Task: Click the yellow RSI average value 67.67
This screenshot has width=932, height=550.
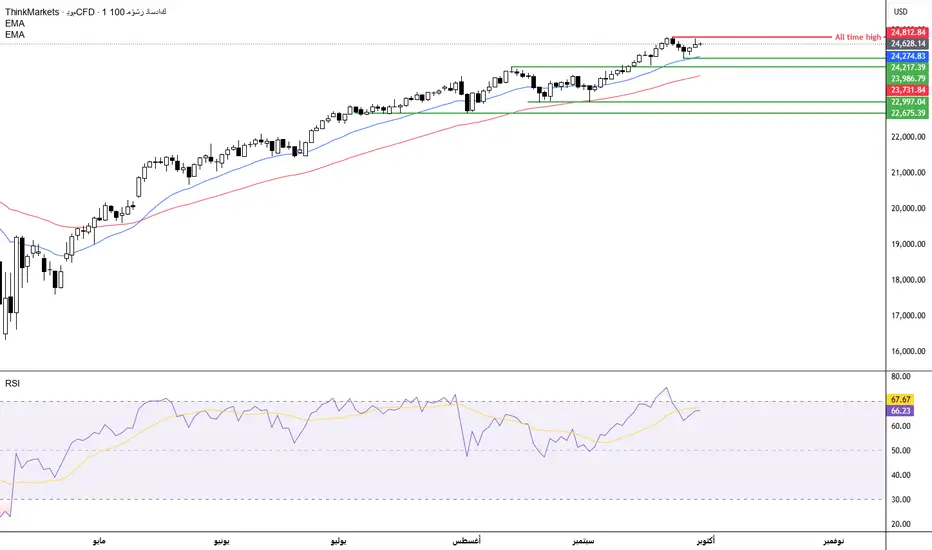Action: pos(900,400)
